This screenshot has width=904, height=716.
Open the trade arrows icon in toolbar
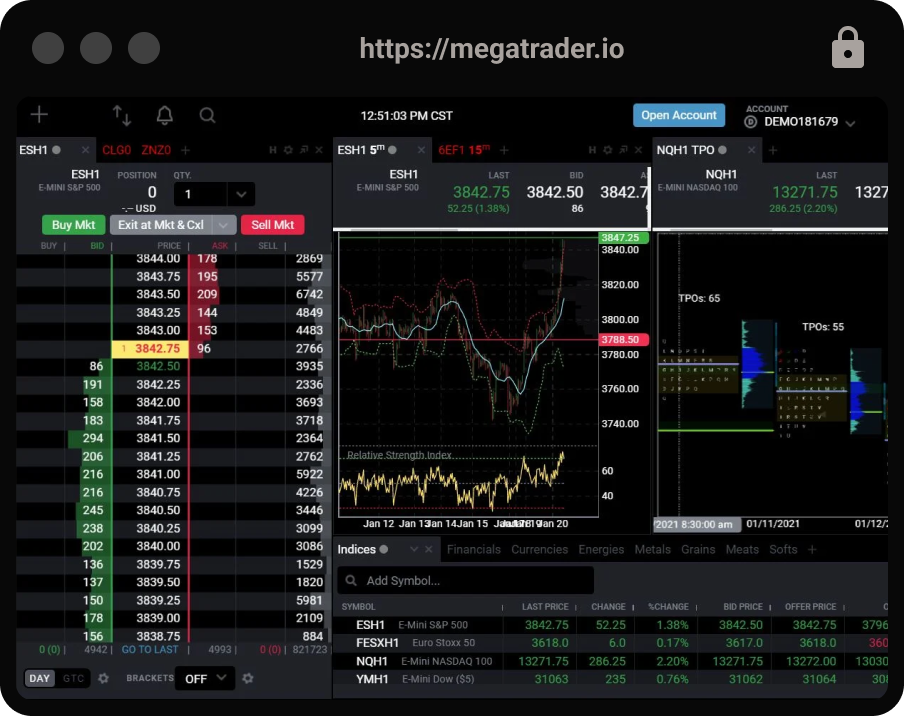(x=122, y=115)
